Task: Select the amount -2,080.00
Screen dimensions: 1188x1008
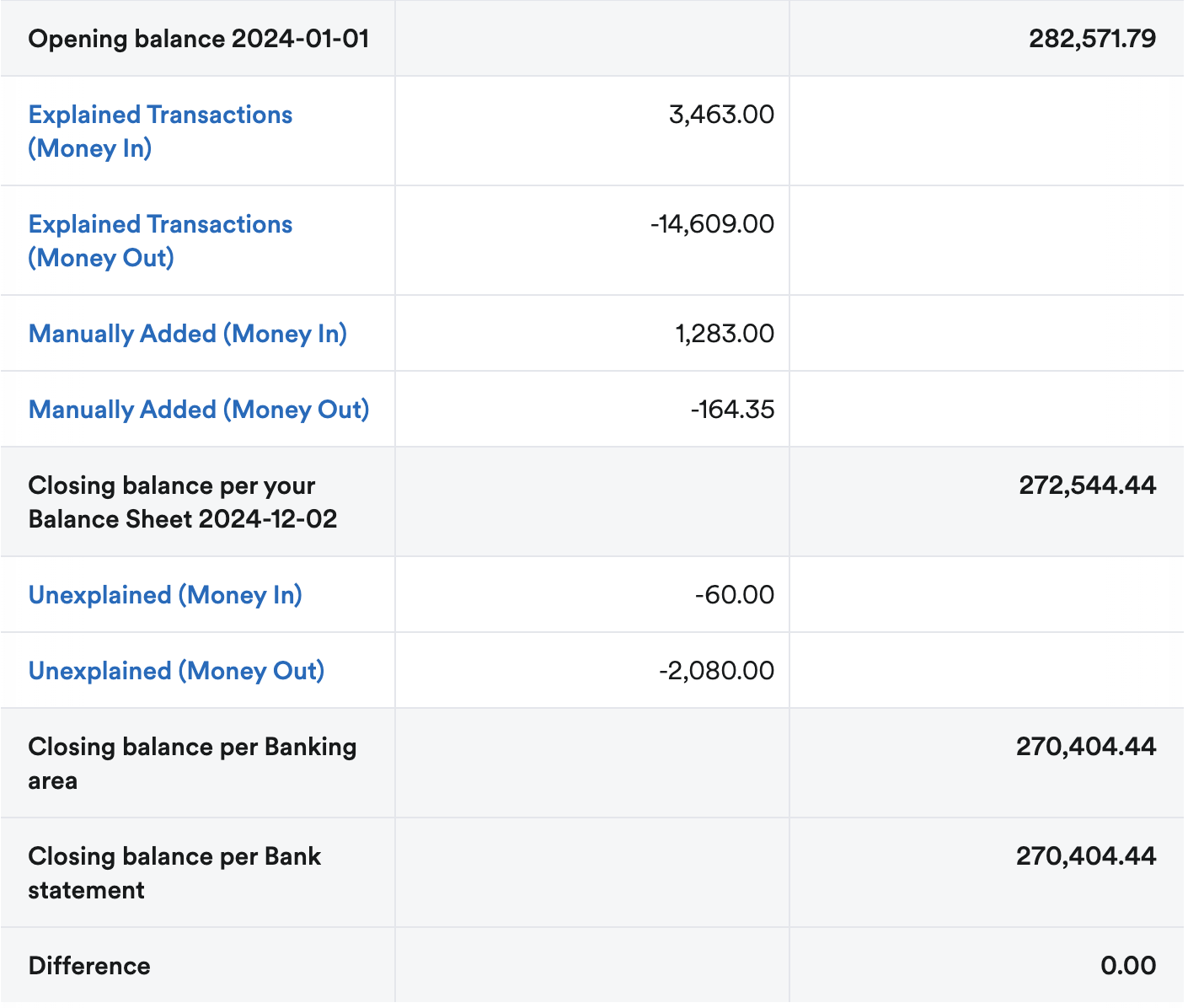Action: 716,671
